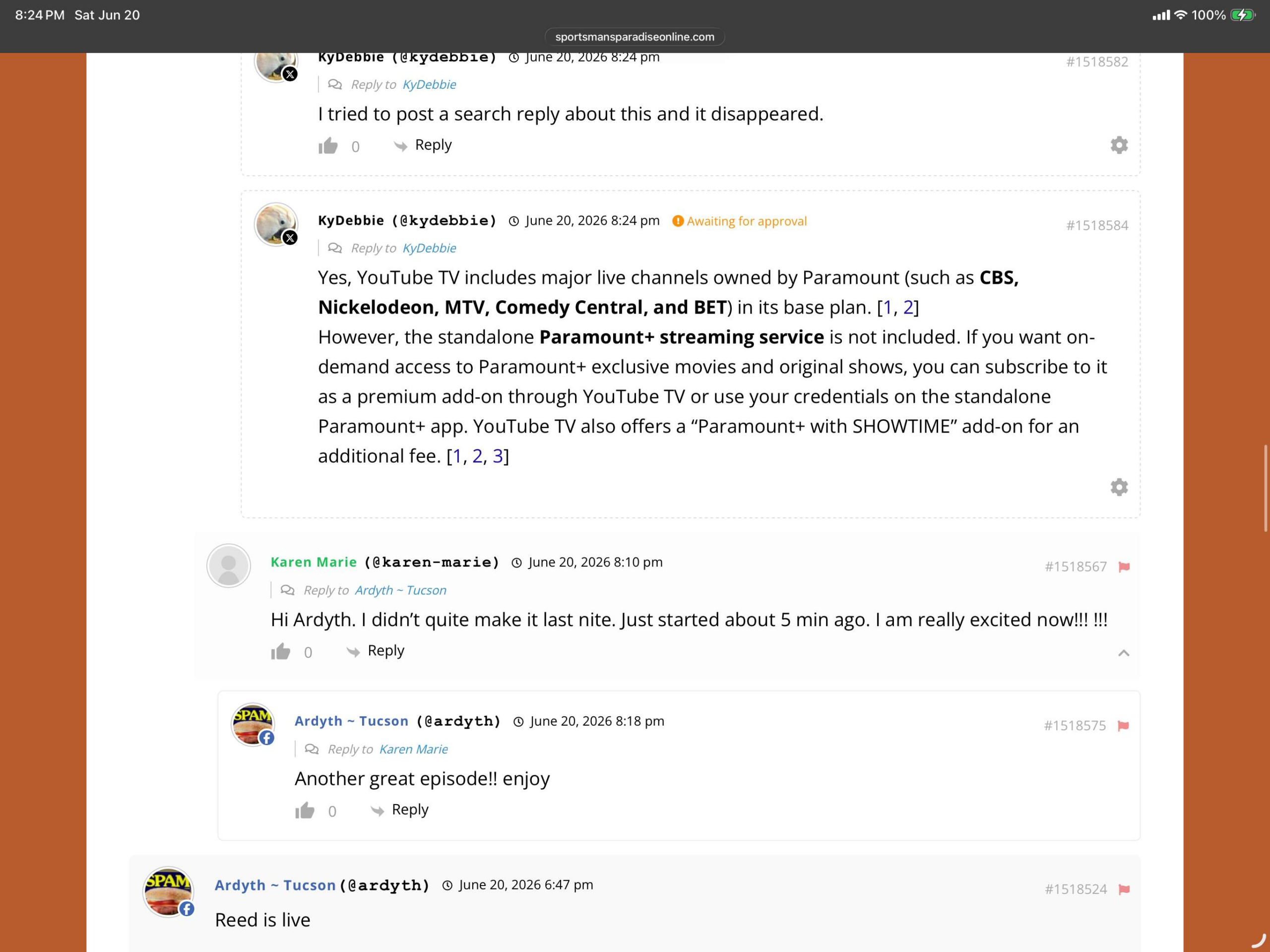Flag Ardyth's comment #1518575
This screenshot has width=1270, height=952.
[1124, 726]
